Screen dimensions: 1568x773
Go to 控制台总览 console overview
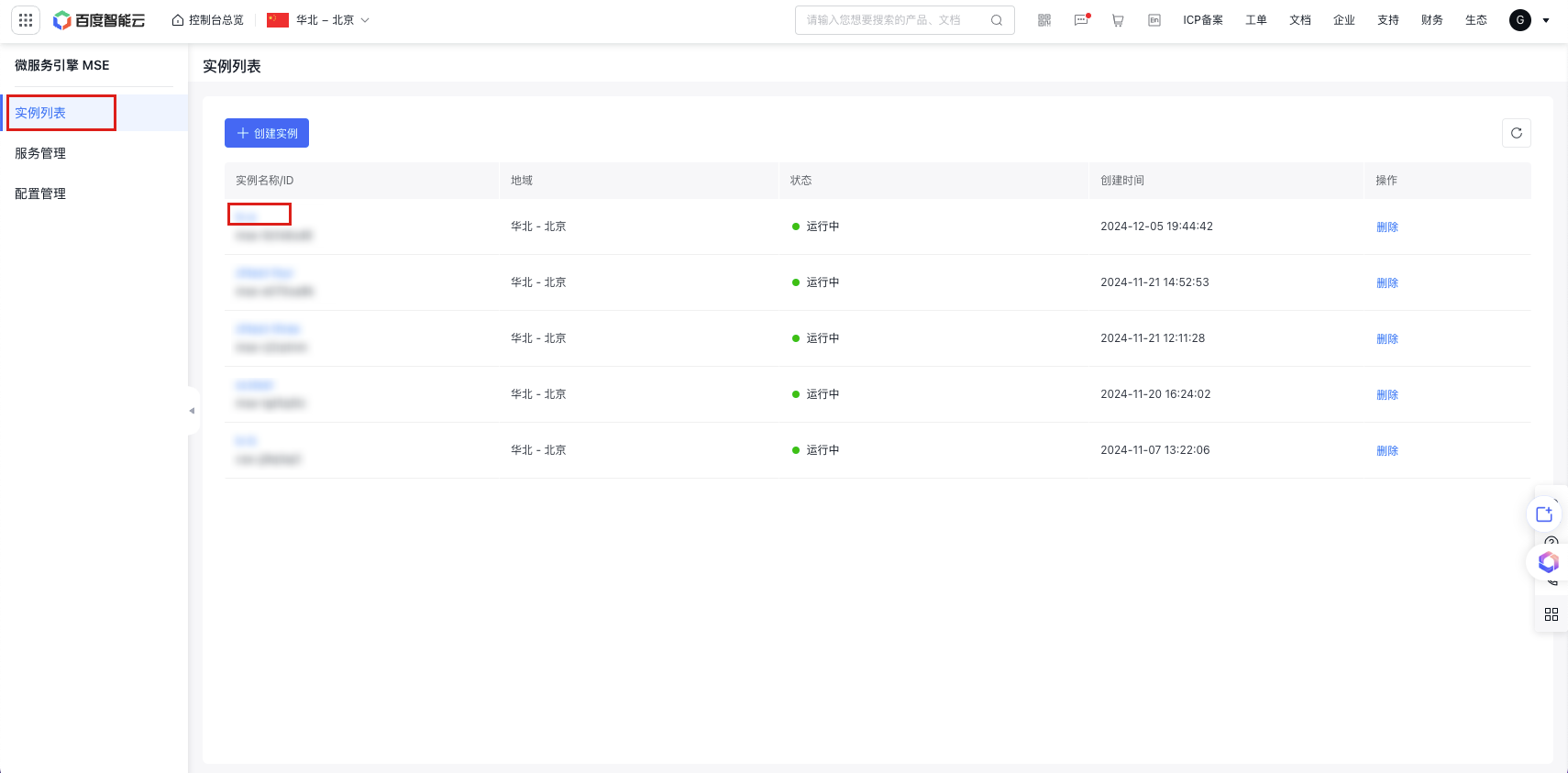[208, 20]
